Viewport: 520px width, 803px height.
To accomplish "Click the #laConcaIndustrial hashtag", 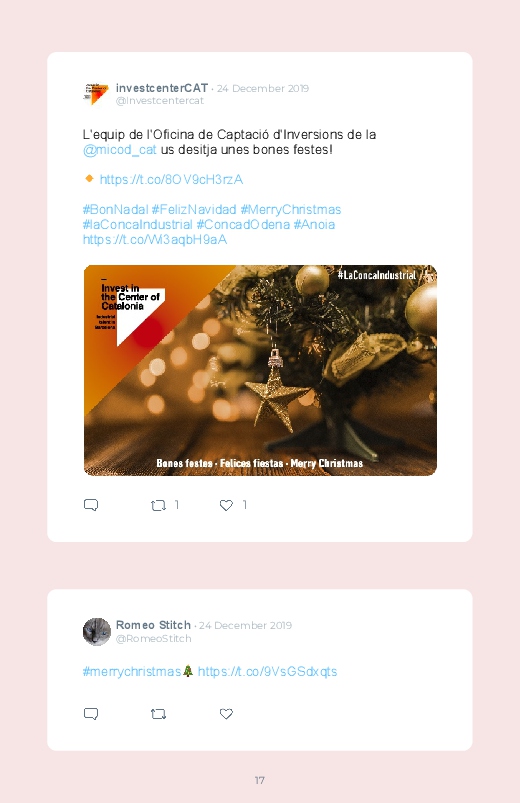I will tap(137, 224).
